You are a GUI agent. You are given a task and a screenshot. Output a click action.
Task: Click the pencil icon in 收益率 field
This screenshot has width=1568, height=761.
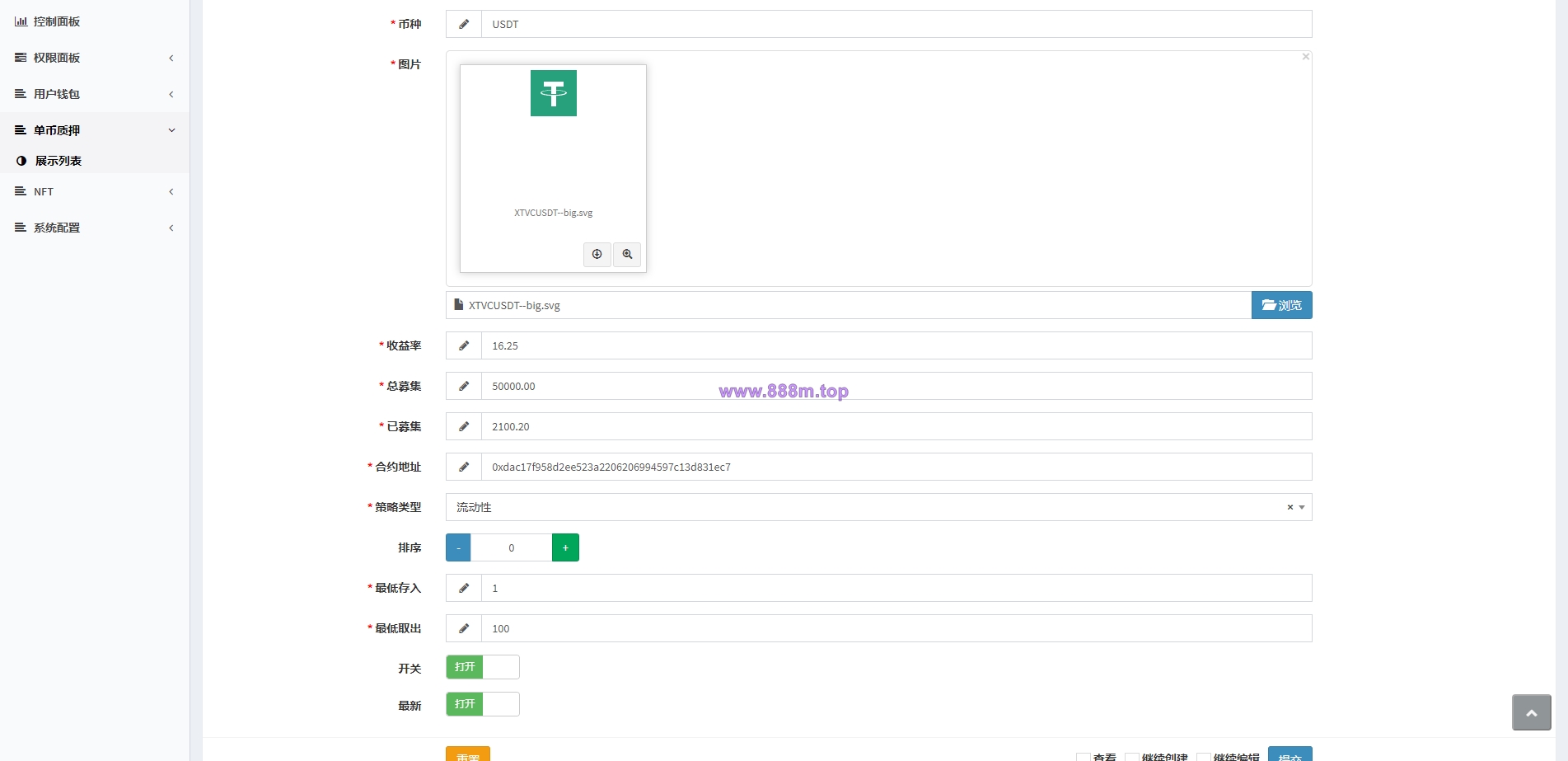point(464,345)
